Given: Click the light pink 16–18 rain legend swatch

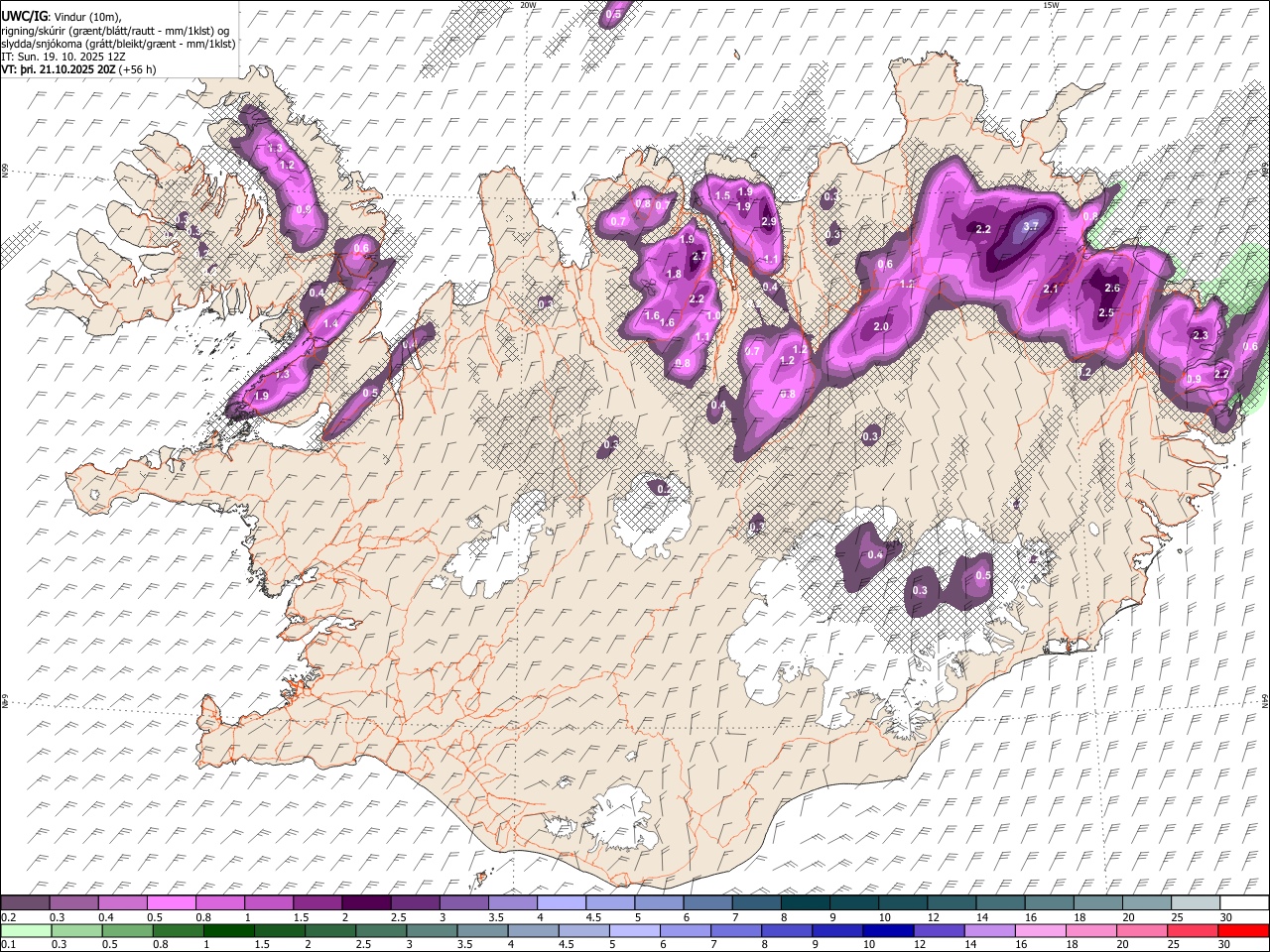Looking at the screenshot, I should [x=1041, y=930].
